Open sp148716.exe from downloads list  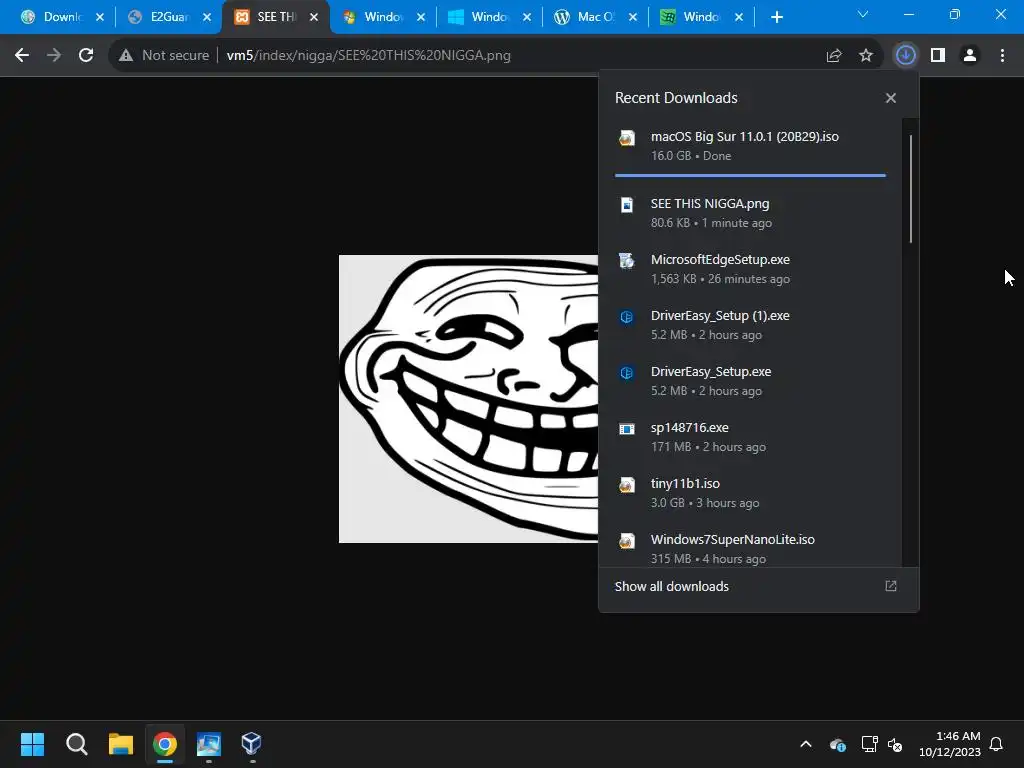[x=750, y=437]
